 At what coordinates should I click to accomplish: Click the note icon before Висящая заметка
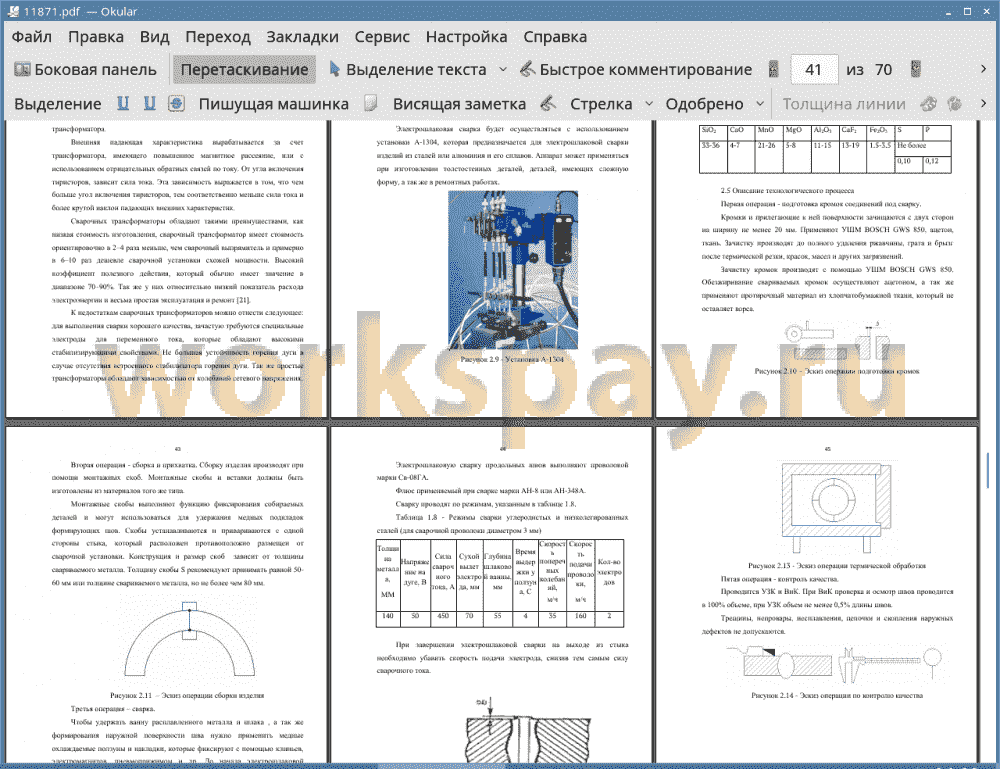pyautogui.click(x=371, y=103)
